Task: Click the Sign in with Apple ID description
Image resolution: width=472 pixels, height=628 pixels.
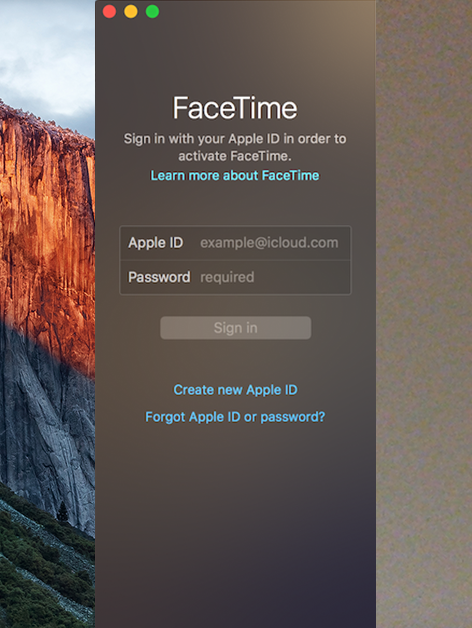Action: pyautogui.click(x=235, y=147)
